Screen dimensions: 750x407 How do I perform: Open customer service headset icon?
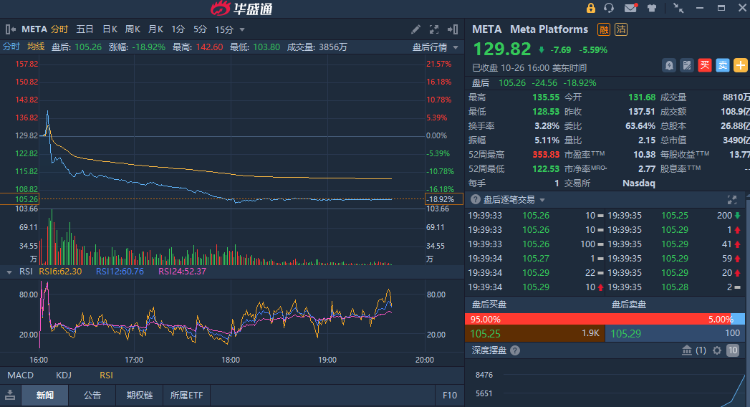pos(609,8)
